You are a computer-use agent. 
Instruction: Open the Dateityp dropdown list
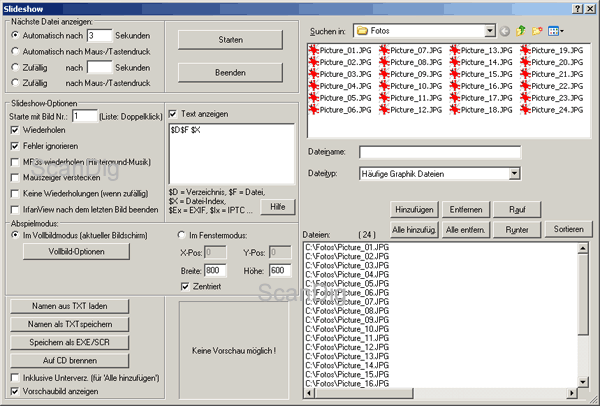pyautogui.click(x=513, y=174)
